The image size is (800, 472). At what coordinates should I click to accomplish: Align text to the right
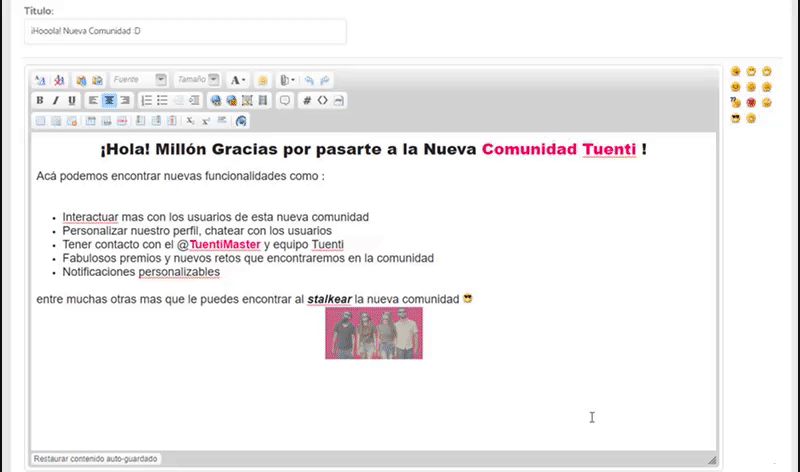[125, 101]
